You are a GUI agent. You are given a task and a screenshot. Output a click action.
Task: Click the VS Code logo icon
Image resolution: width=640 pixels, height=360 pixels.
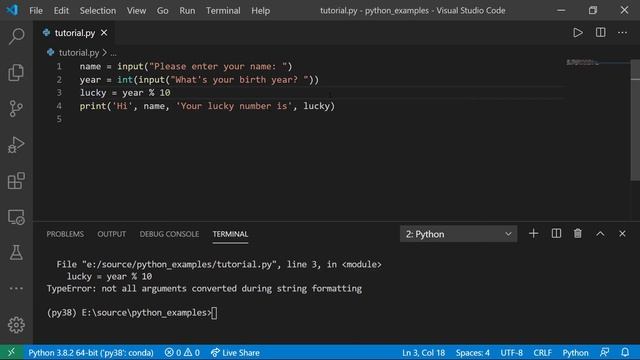(x=12, y=10)
